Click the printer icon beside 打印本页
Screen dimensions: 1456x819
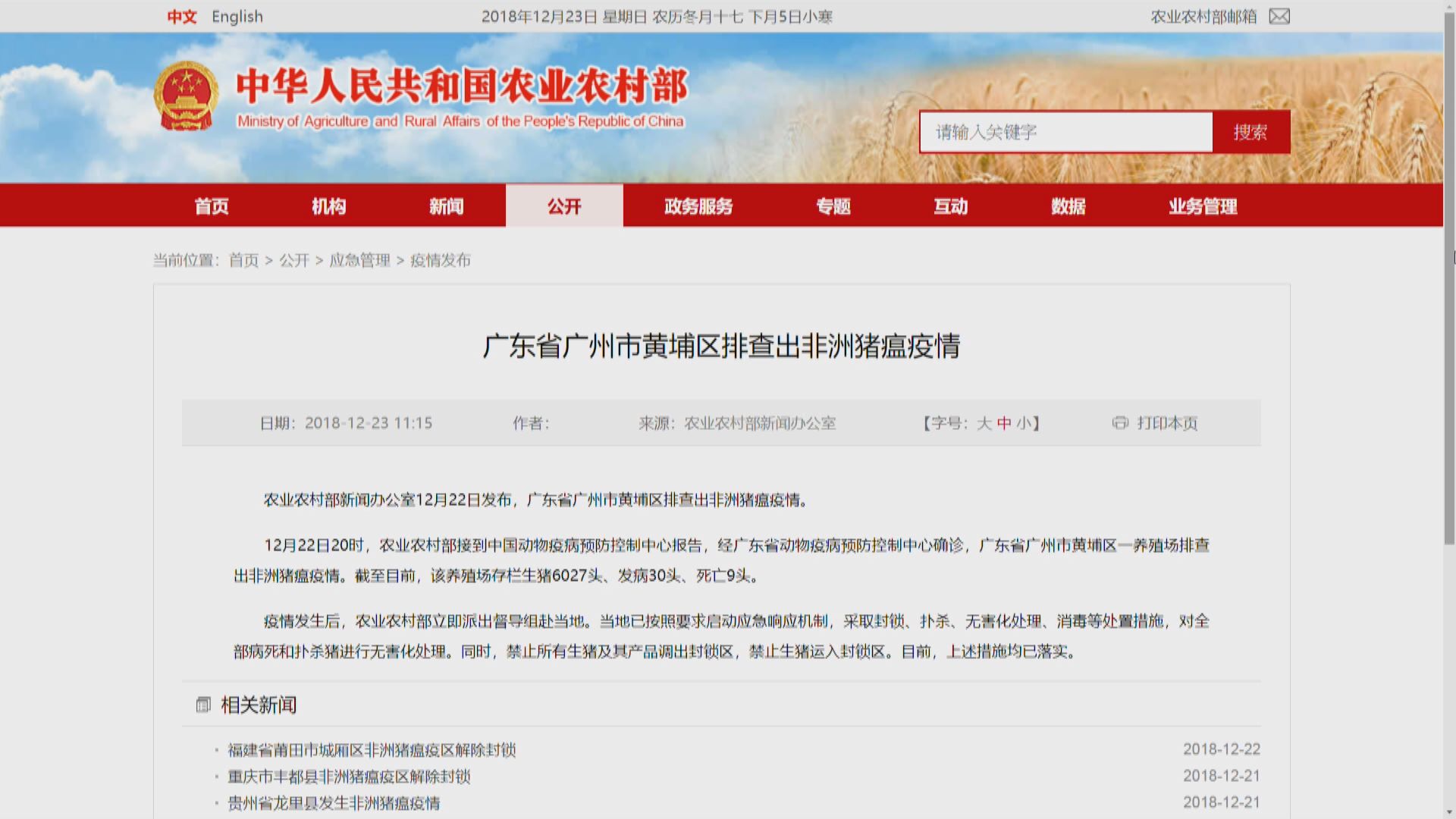(1120, 423)
